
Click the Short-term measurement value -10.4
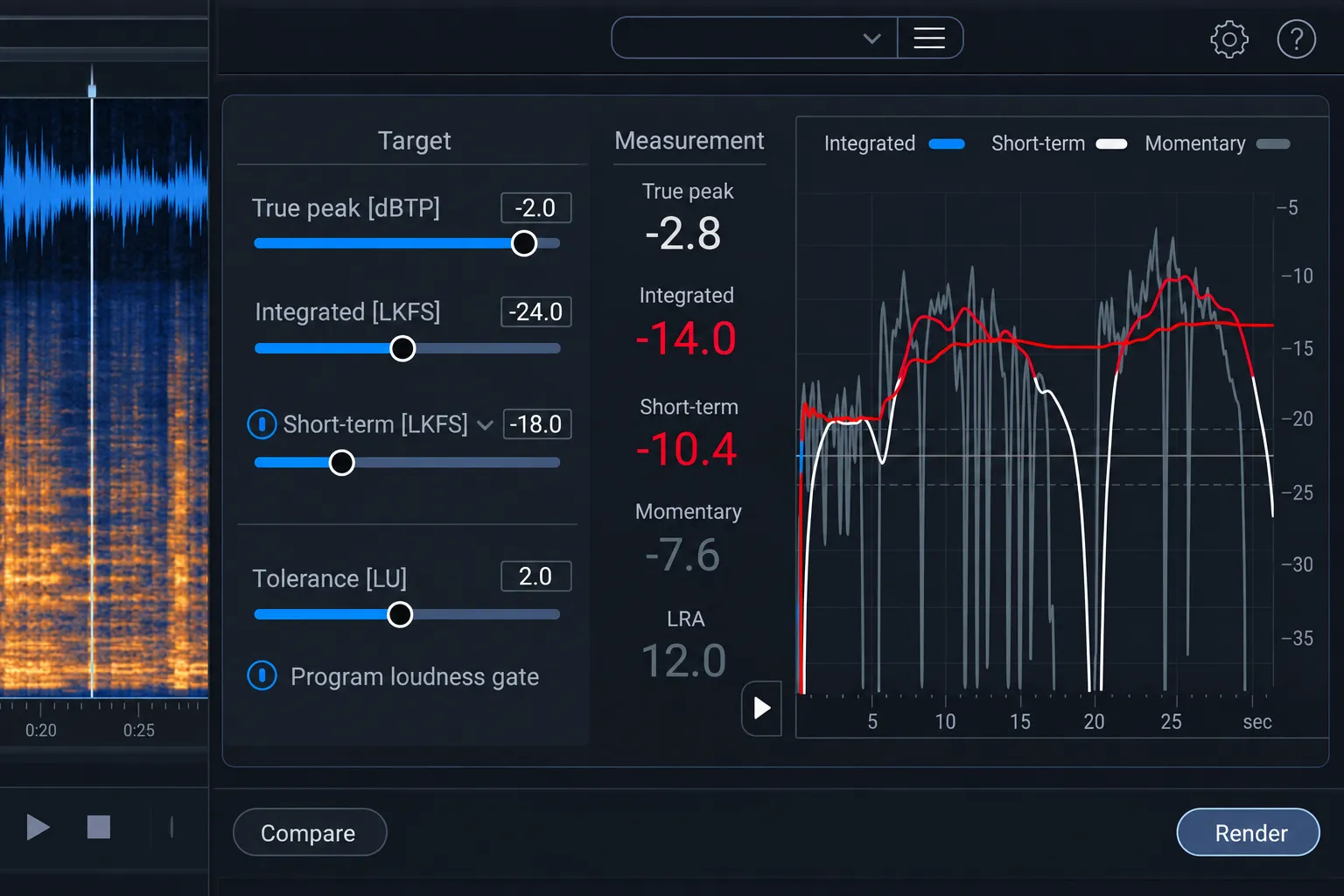[687, 450]
